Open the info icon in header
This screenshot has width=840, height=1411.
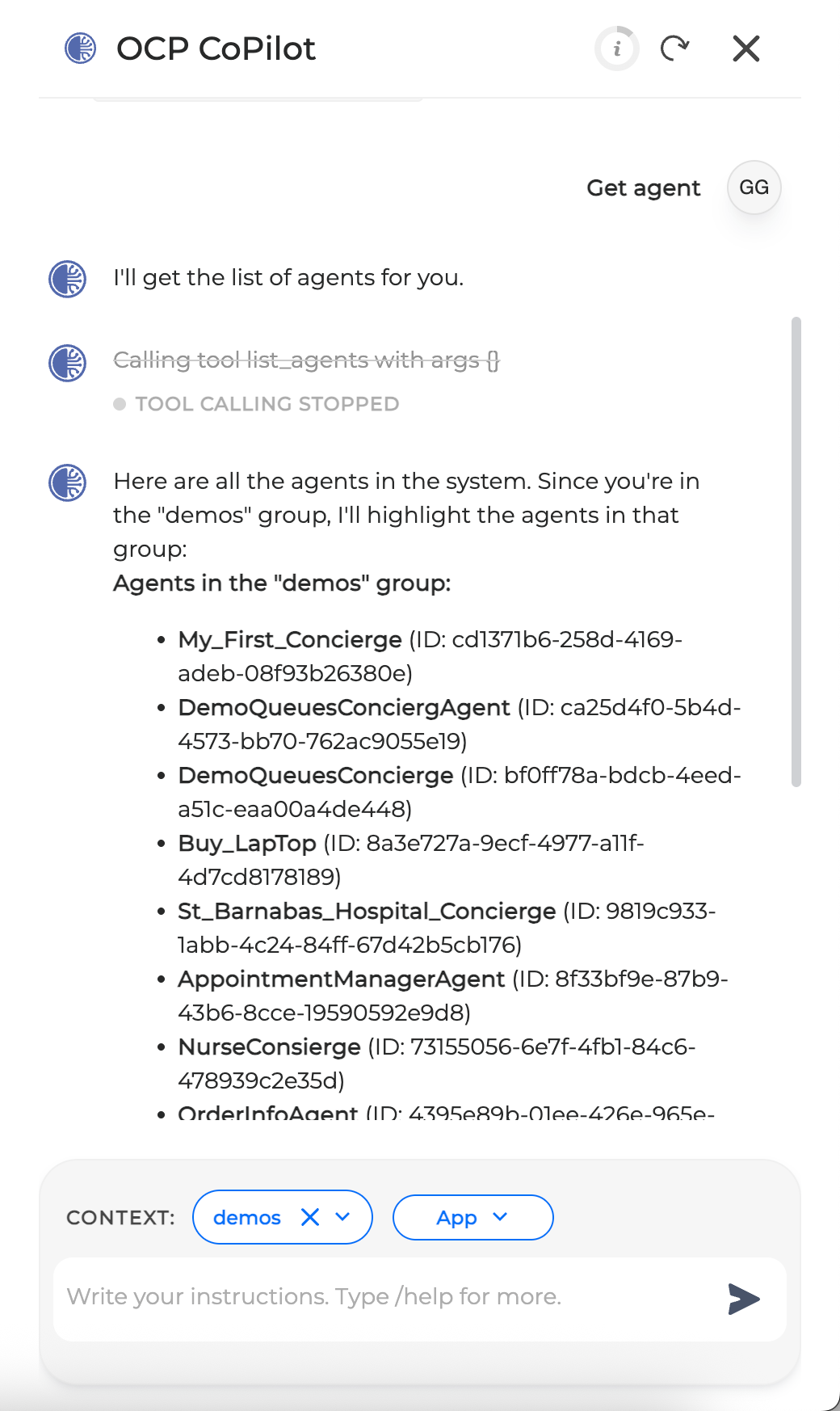point(617,48)
